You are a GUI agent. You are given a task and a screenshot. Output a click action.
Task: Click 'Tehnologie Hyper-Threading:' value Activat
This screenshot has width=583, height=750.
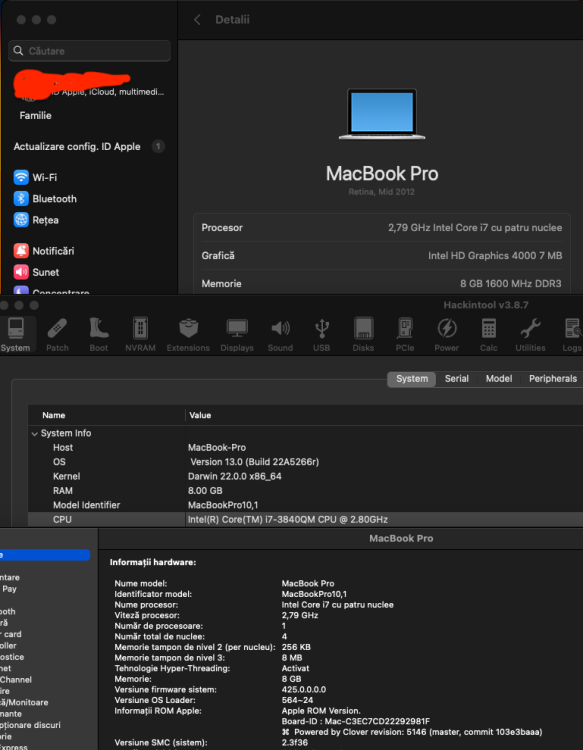tap(295, 668)
